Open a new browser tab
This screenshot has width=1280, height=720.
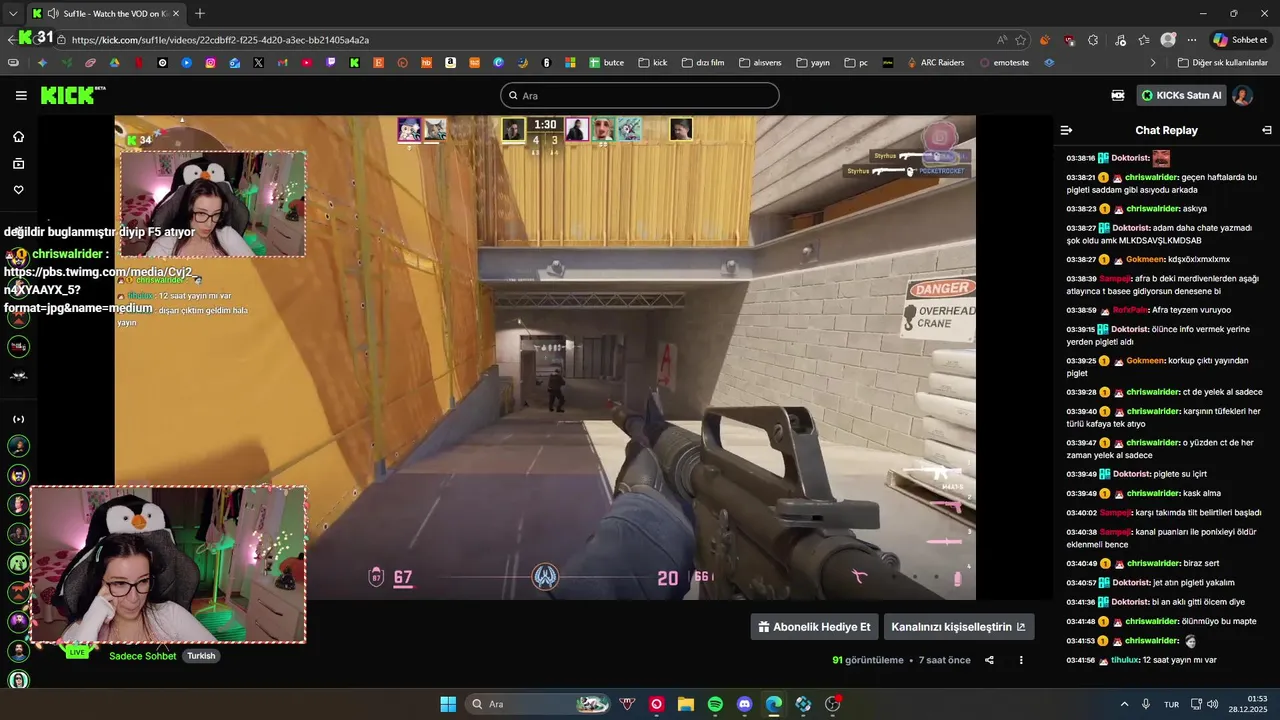tap(200, 13)
